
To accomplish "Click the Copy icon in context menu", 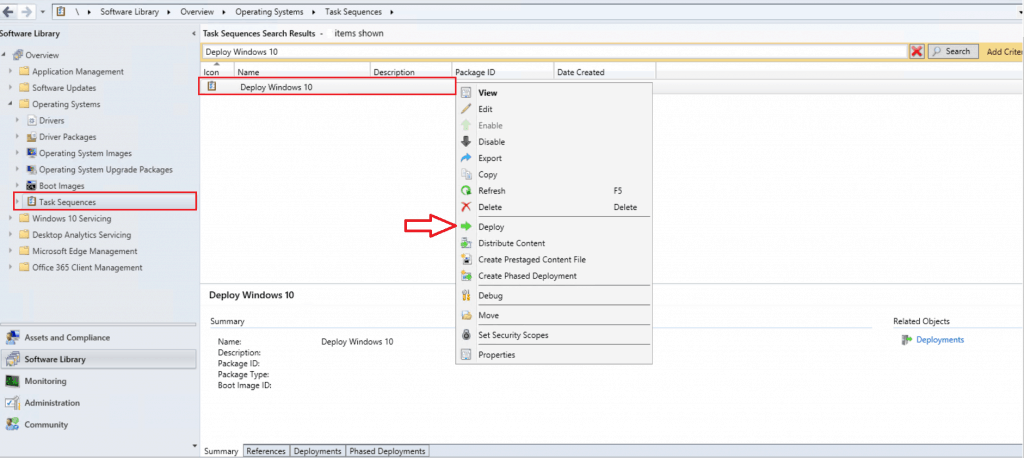I will pyautogui.click(x=466, y=174).
